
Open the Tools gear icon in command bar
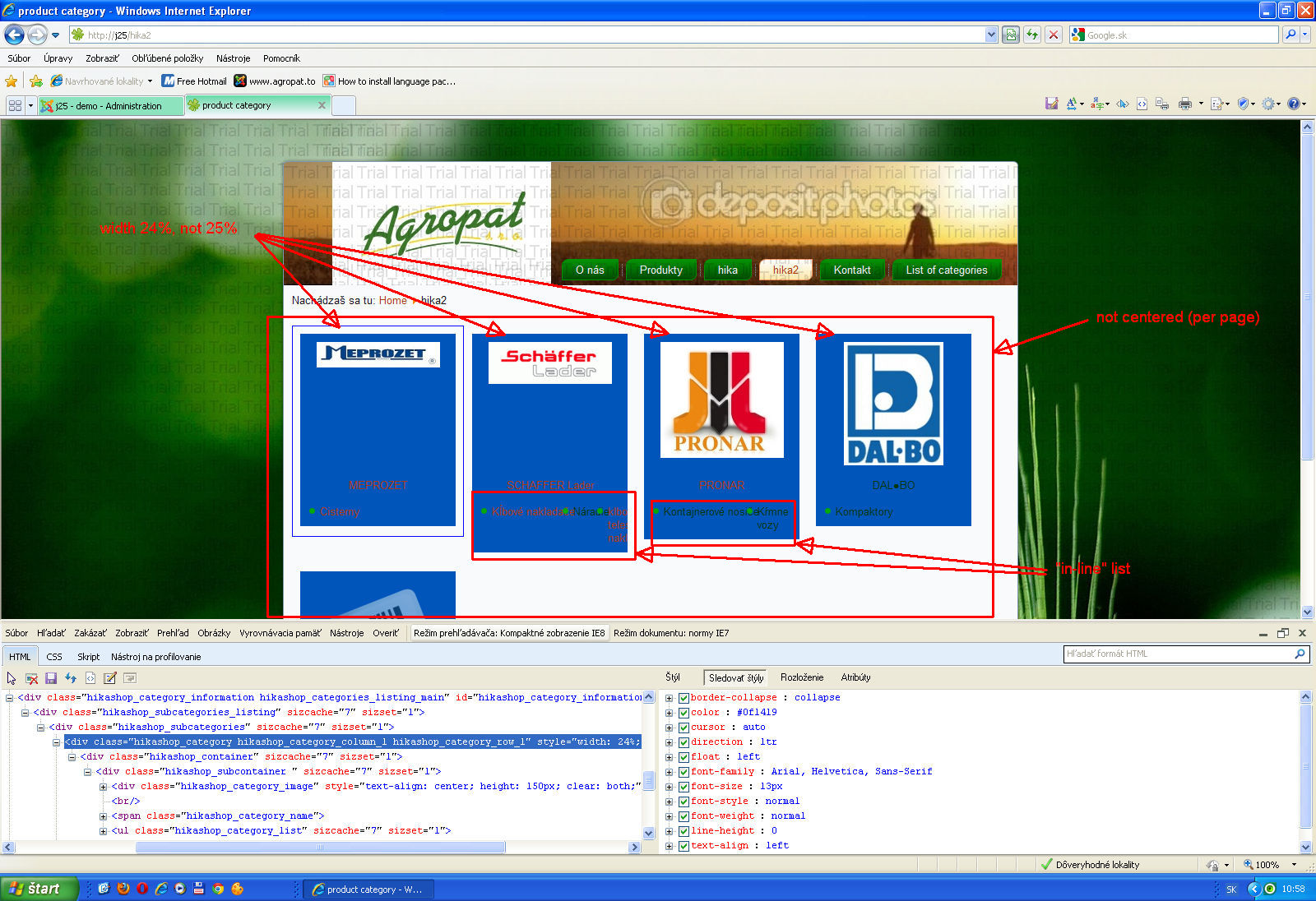[1269, 104]
